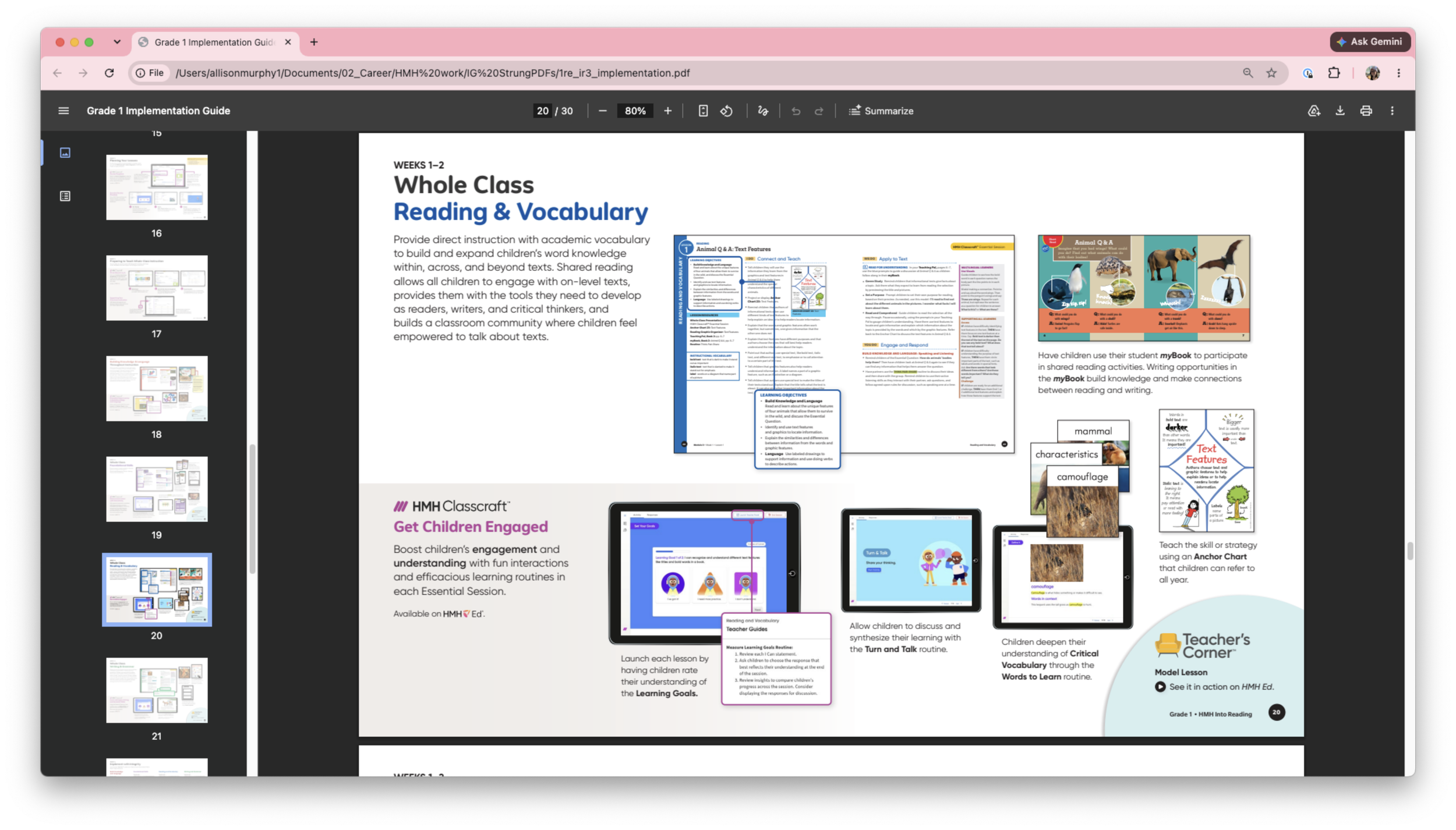Select the Grade 1 Implementation Guide tab
The image size is (1456, 830).
(215, 42)
